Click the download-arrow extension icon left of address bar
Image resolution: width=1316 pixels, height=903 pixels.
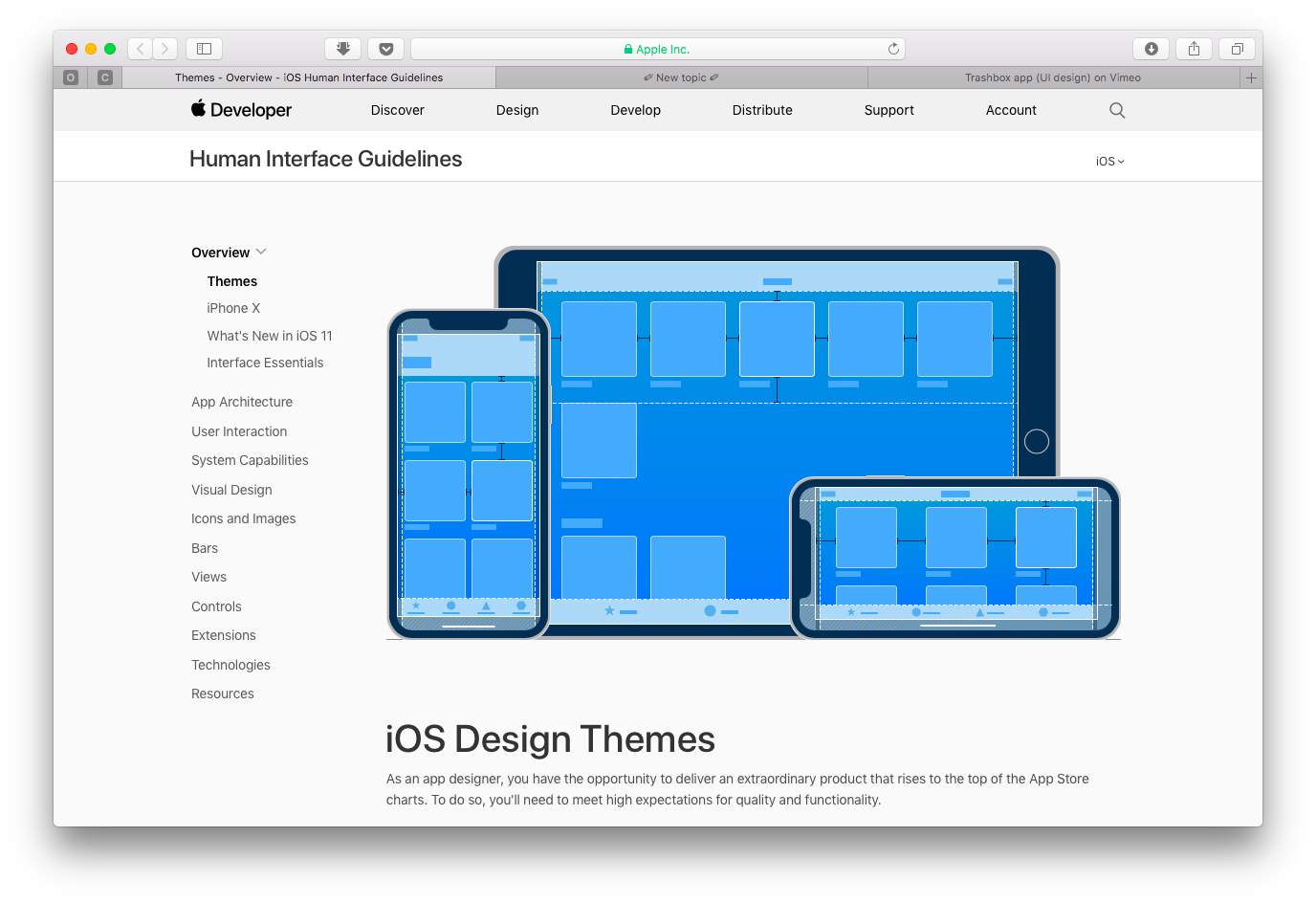pos(343,49)
